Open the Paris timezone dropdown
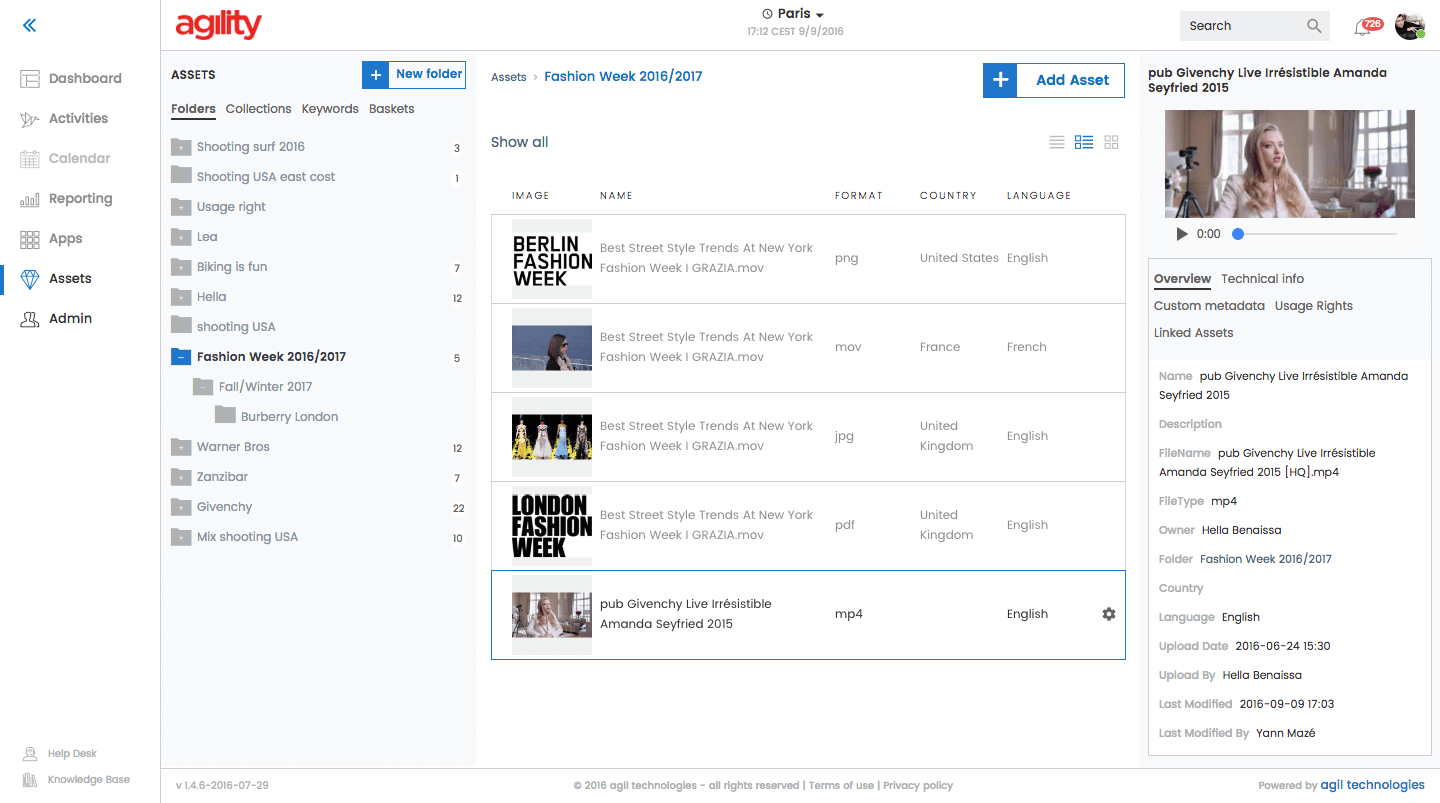 pyautogui.click(x=793, y=14)
